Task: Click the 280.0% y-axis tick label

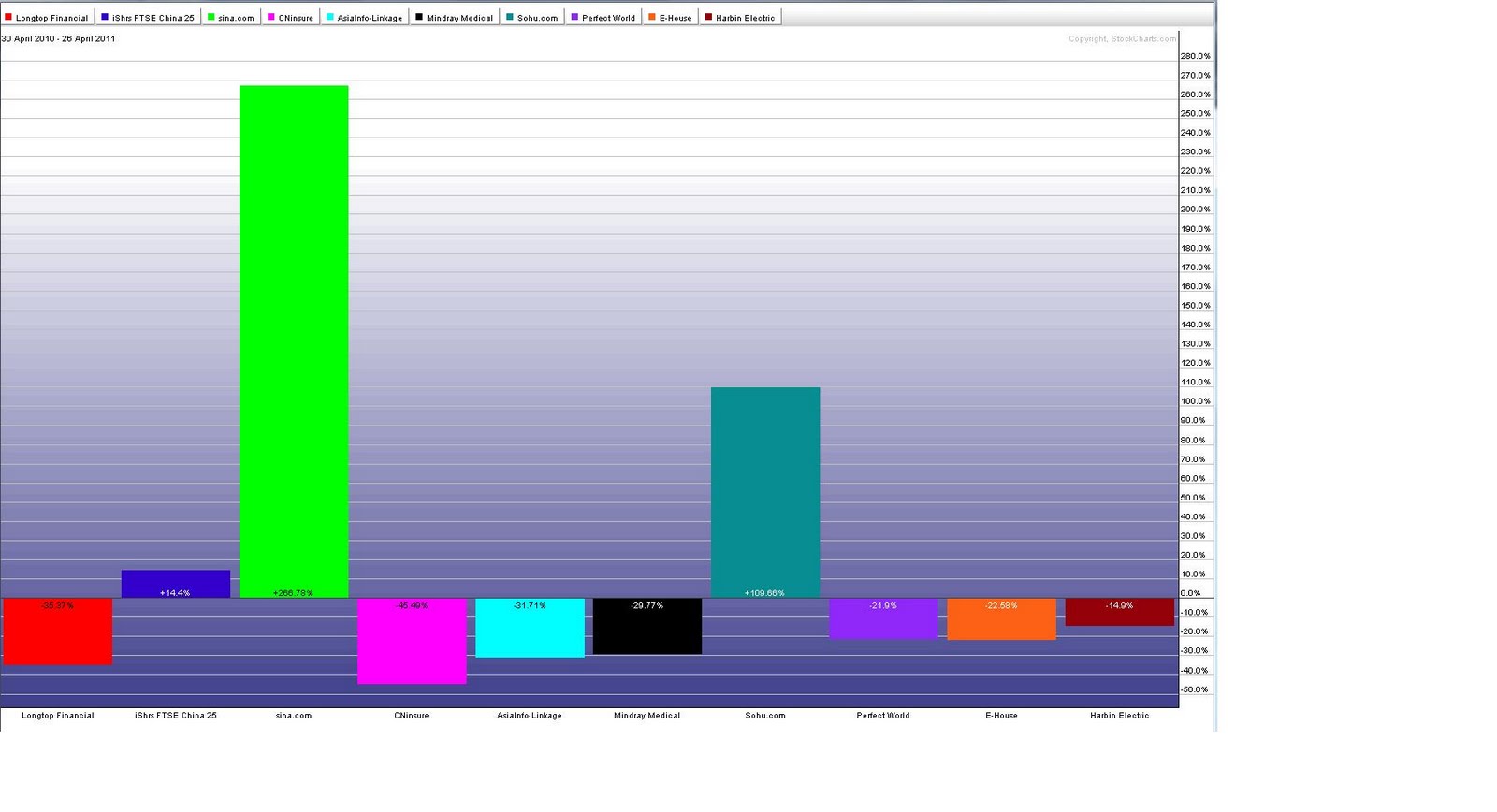Action: pos(1196,56)
